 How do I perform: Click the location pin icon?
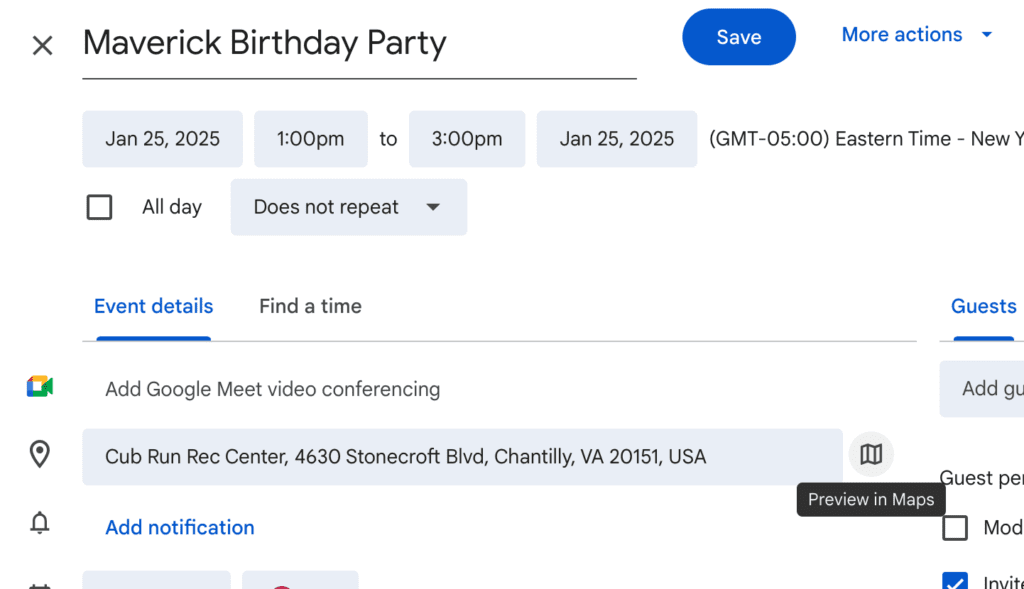pos(40,455)
